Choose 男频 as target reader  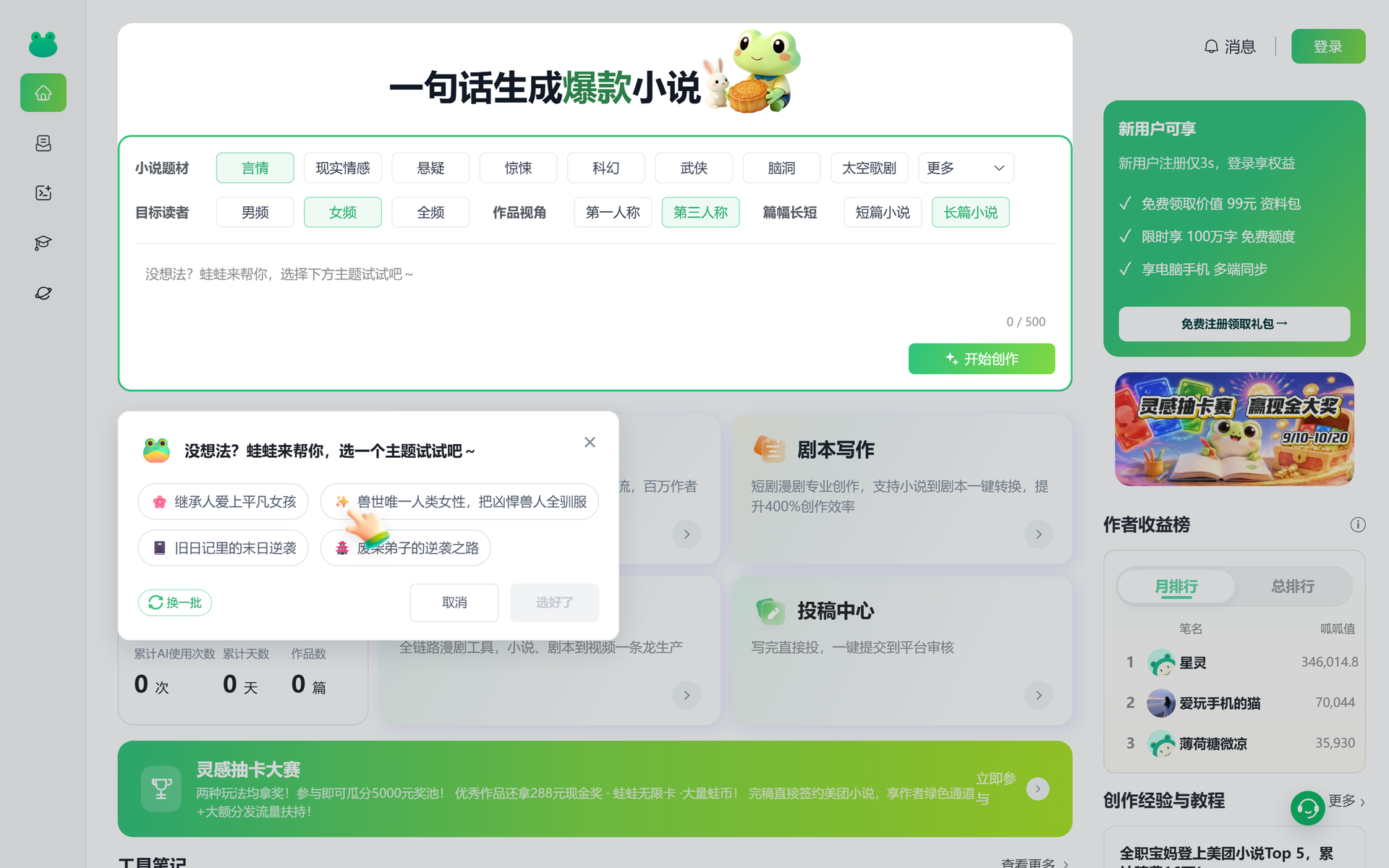(255, 213)
